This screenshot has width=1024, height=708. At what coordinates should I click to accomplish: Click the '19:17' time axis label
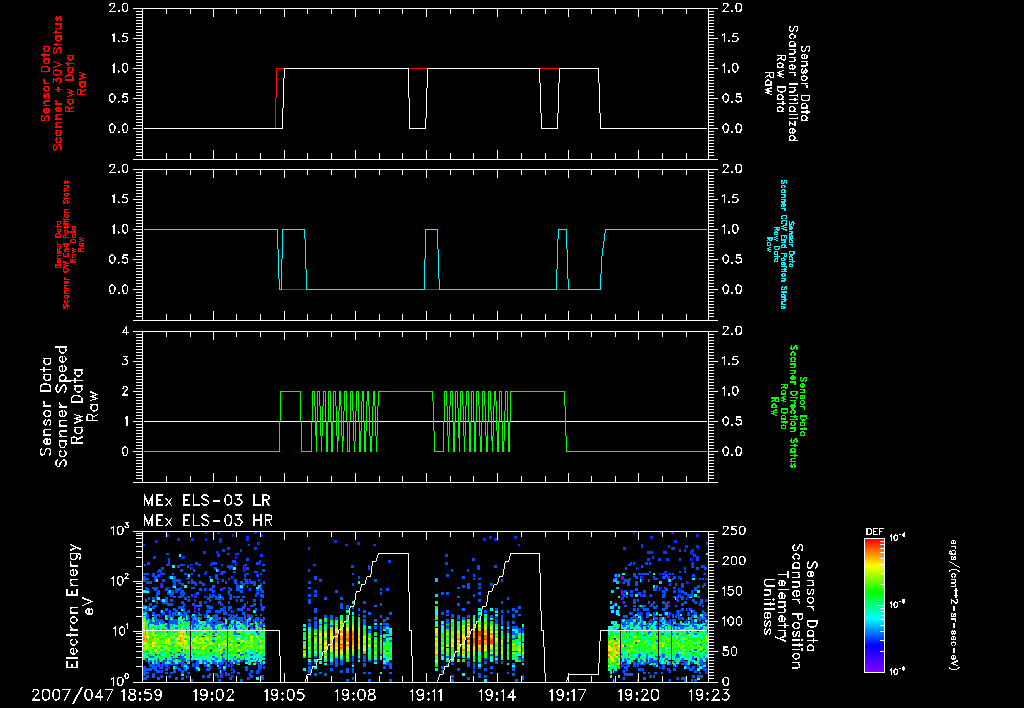(567, 696)
